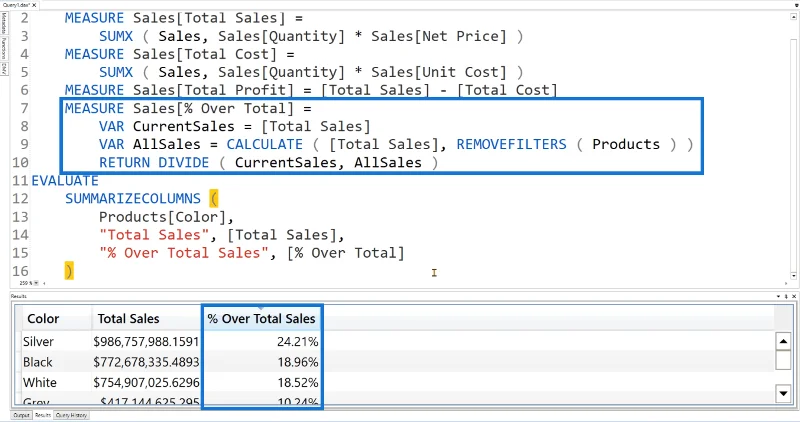Open the document tab list dropdown

pos(796,5)
